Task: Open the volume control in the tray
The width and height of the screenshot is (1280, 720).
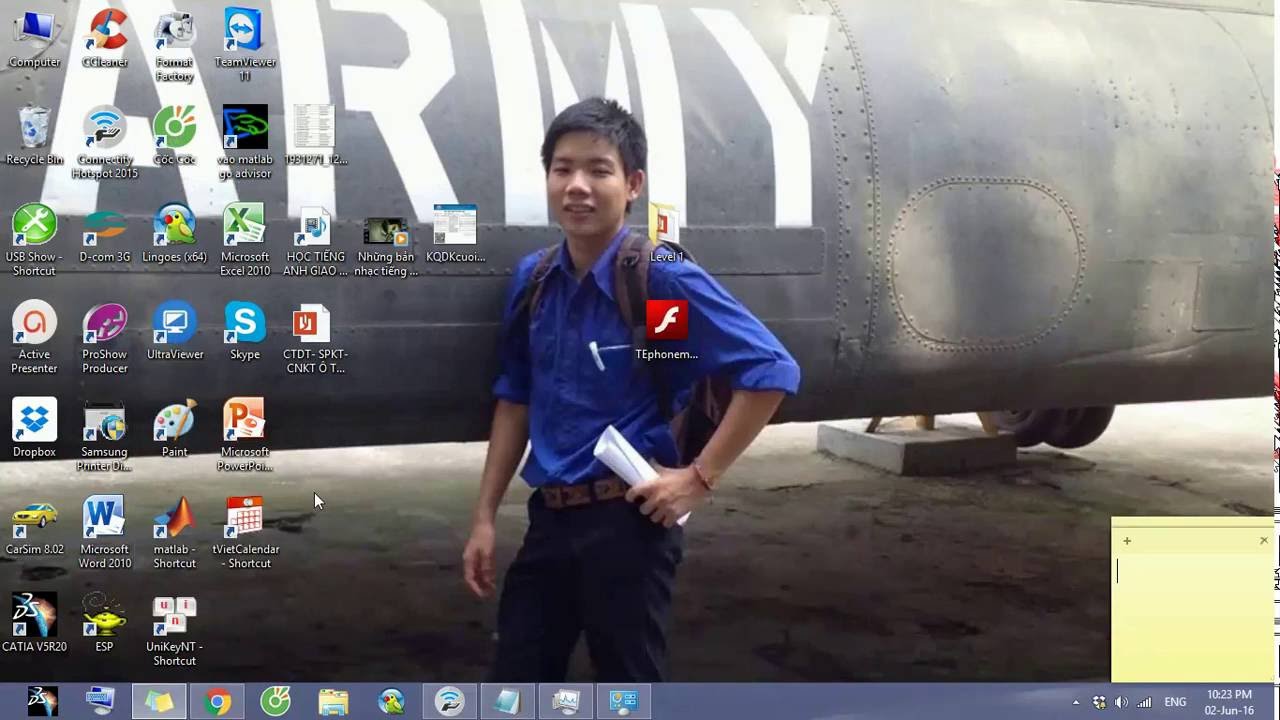Action: (x=1121, y=702)
